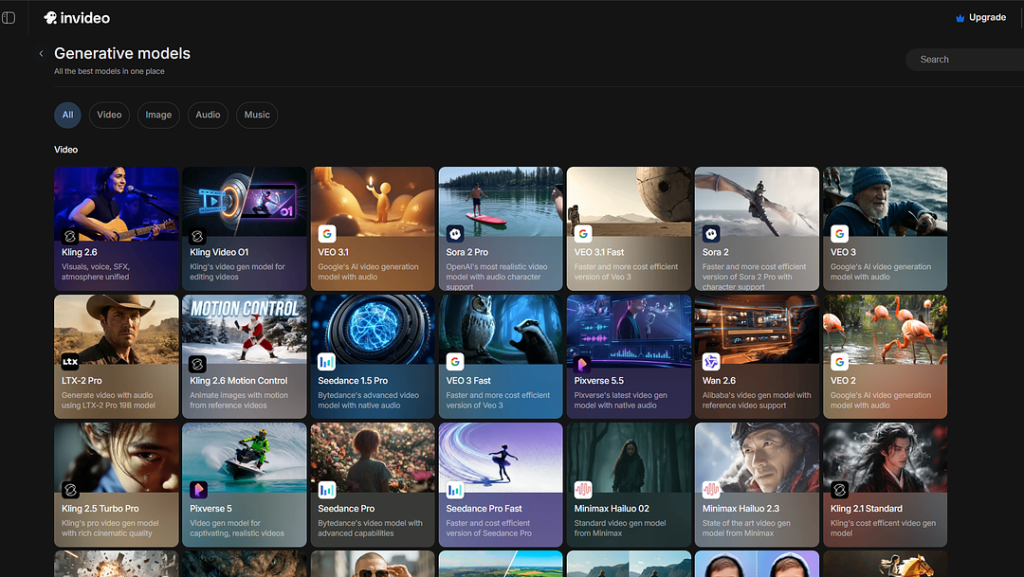Open the VEO 2 flamingos thumbnail
Screen dimensions: 1024x577
pyautogui.click(x=885, y=329)
